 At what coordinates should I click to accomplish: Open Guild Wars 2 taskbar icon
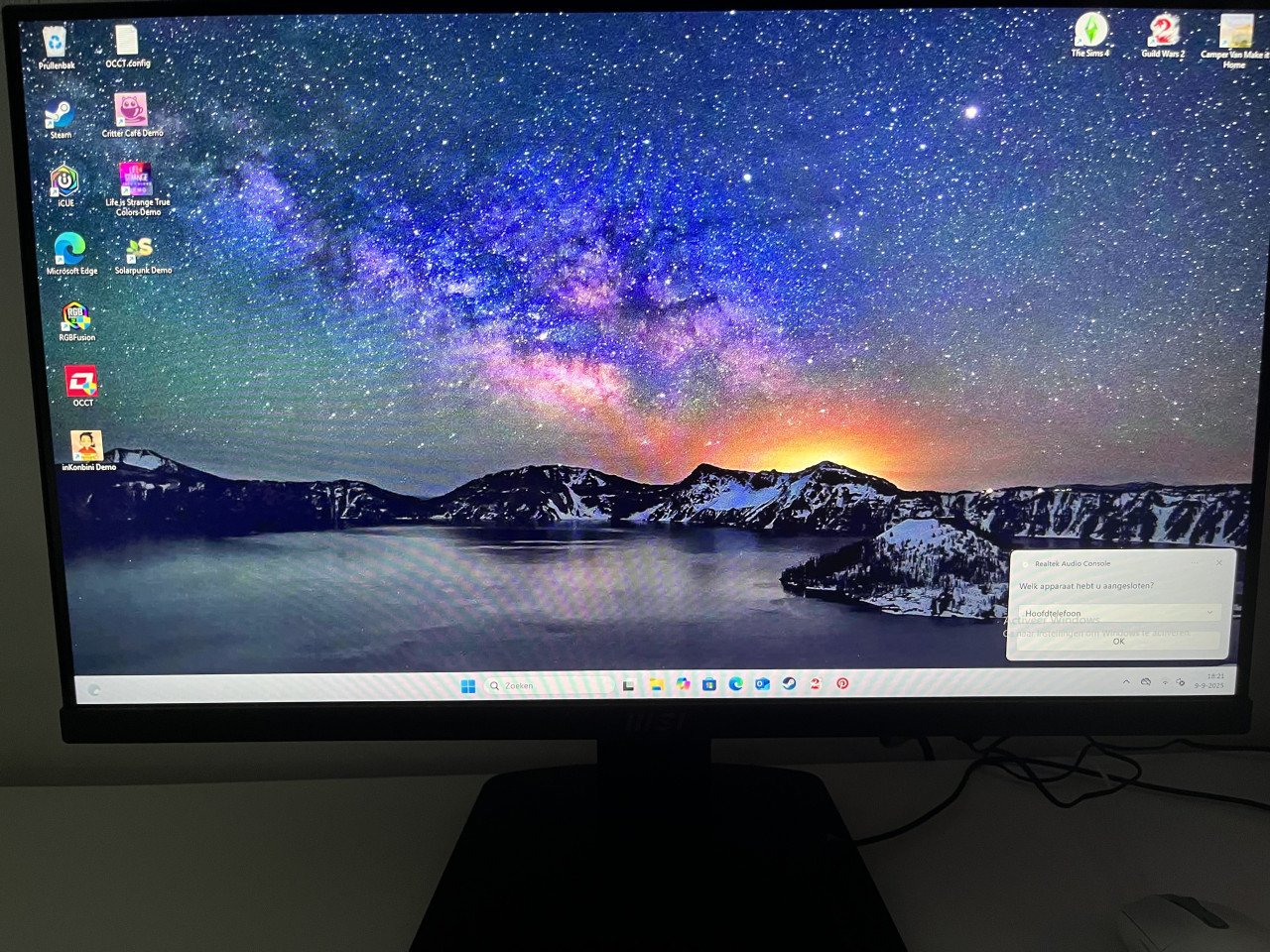pos(815,683)
